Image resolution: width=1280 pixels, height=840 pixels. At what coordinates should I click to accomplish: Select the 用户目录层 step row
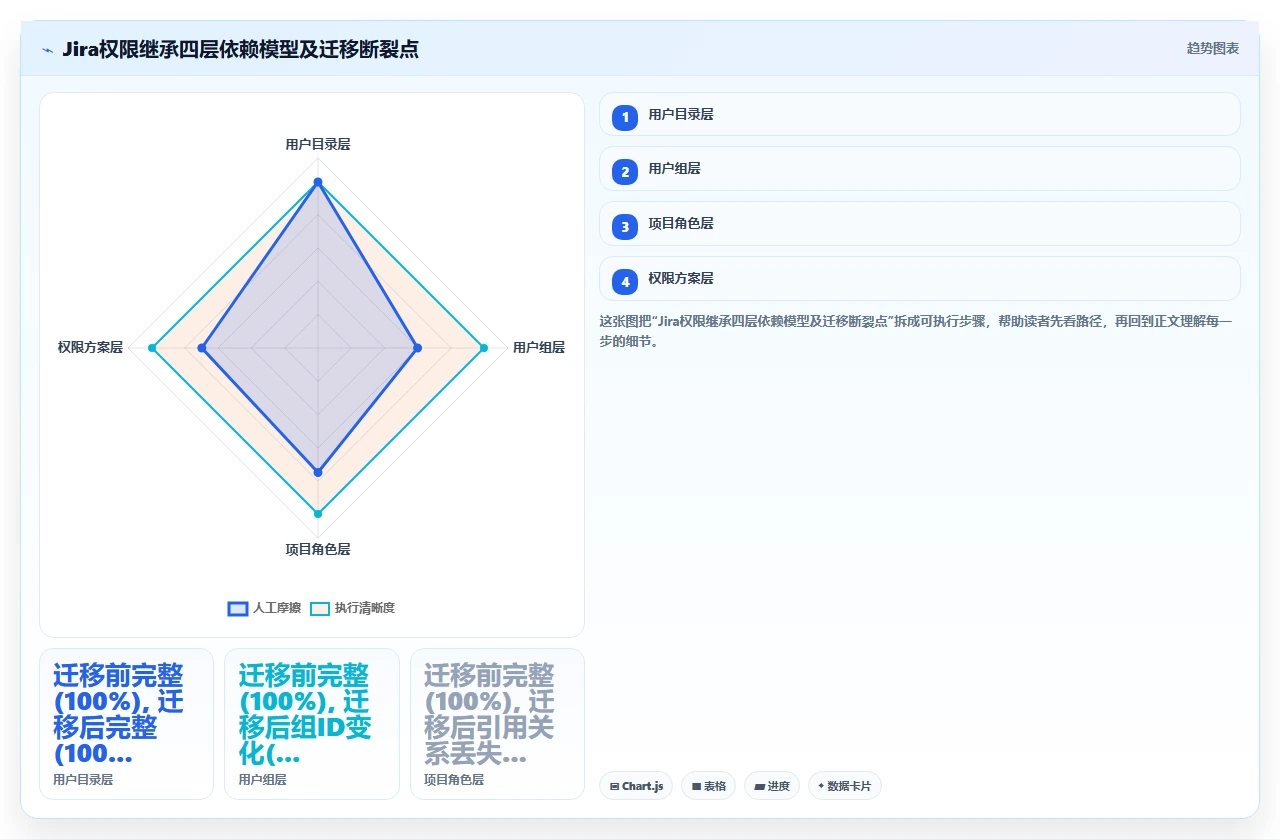click(919, 114)
